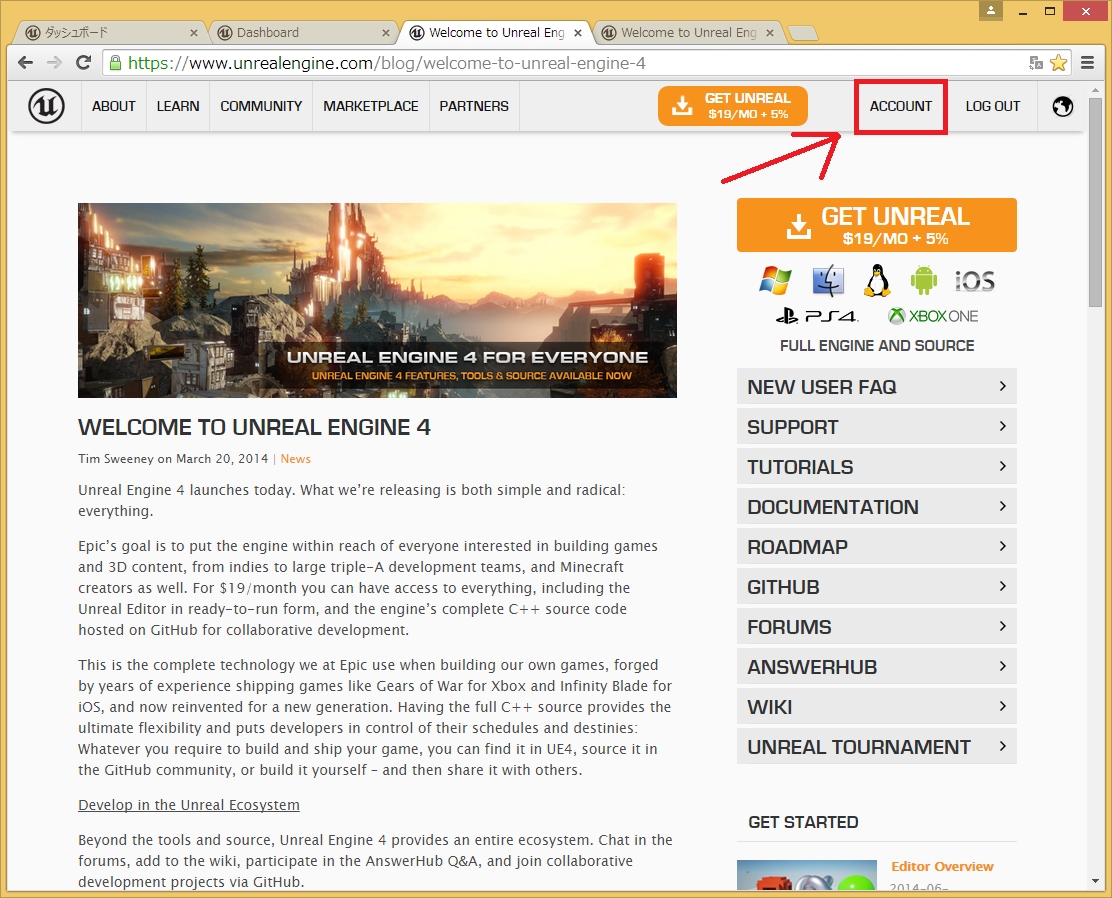Image resolution: width=1112 pixels, height=898 pixels.
Task: Open the UNREAL TOURNAMENT sidebar item
Action: [x=877, y=746]
